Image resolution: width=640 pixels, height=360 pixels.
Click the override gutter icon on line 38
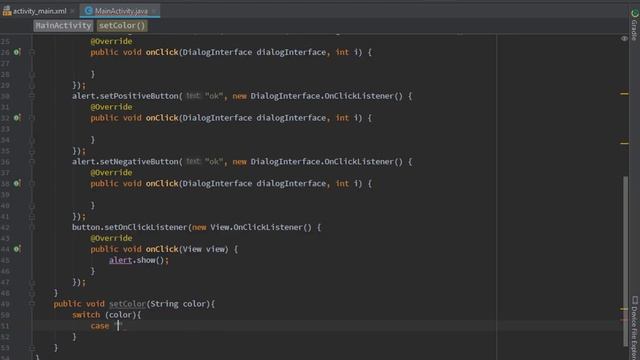[x=17, y=184]
